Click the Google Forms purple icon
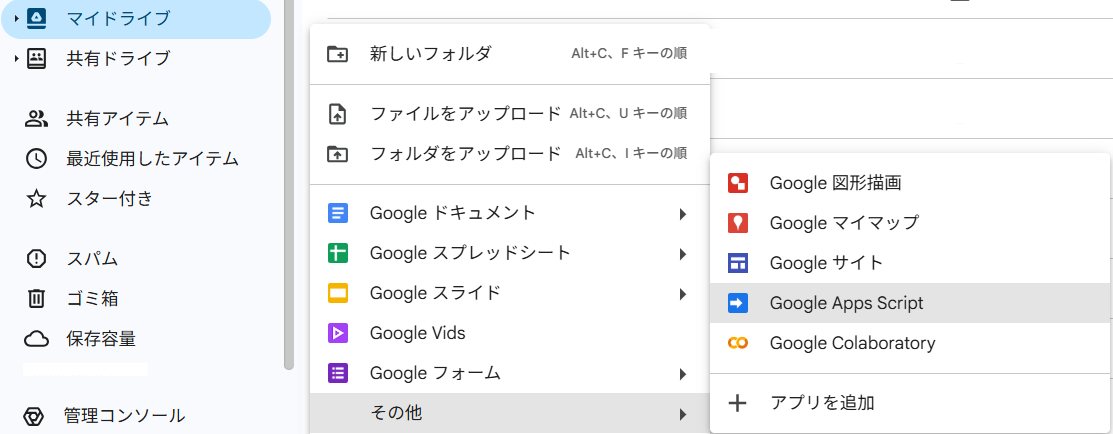The width and height of the screenshot is (1113, 434). [x=338, y=373]
